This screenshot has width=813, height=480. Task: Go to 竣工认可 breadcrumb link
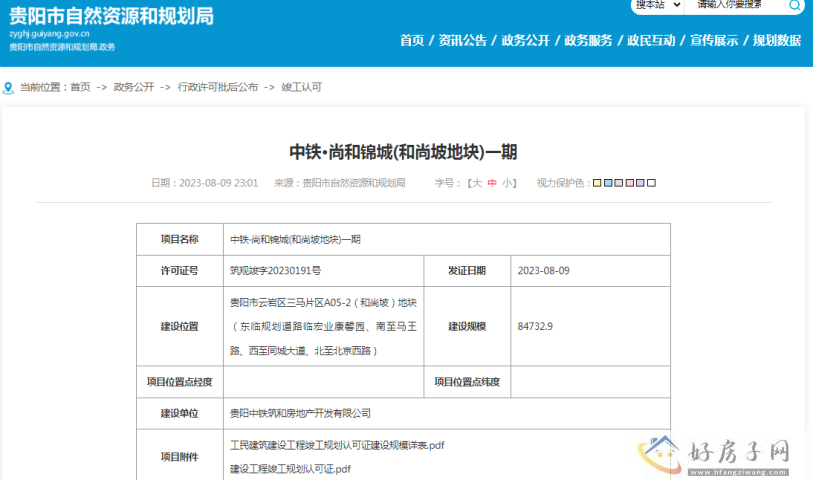pyautogui.click(x=302, y=87)
